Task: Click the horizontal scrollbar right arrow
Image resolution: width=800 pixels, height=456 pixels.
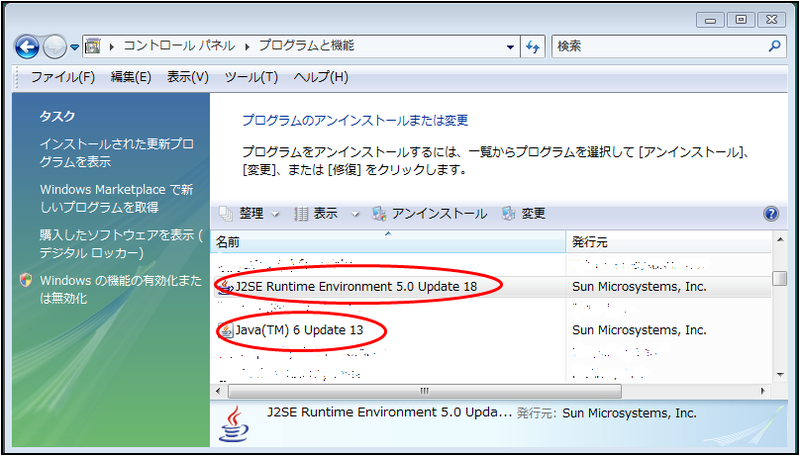Action: 763,391
